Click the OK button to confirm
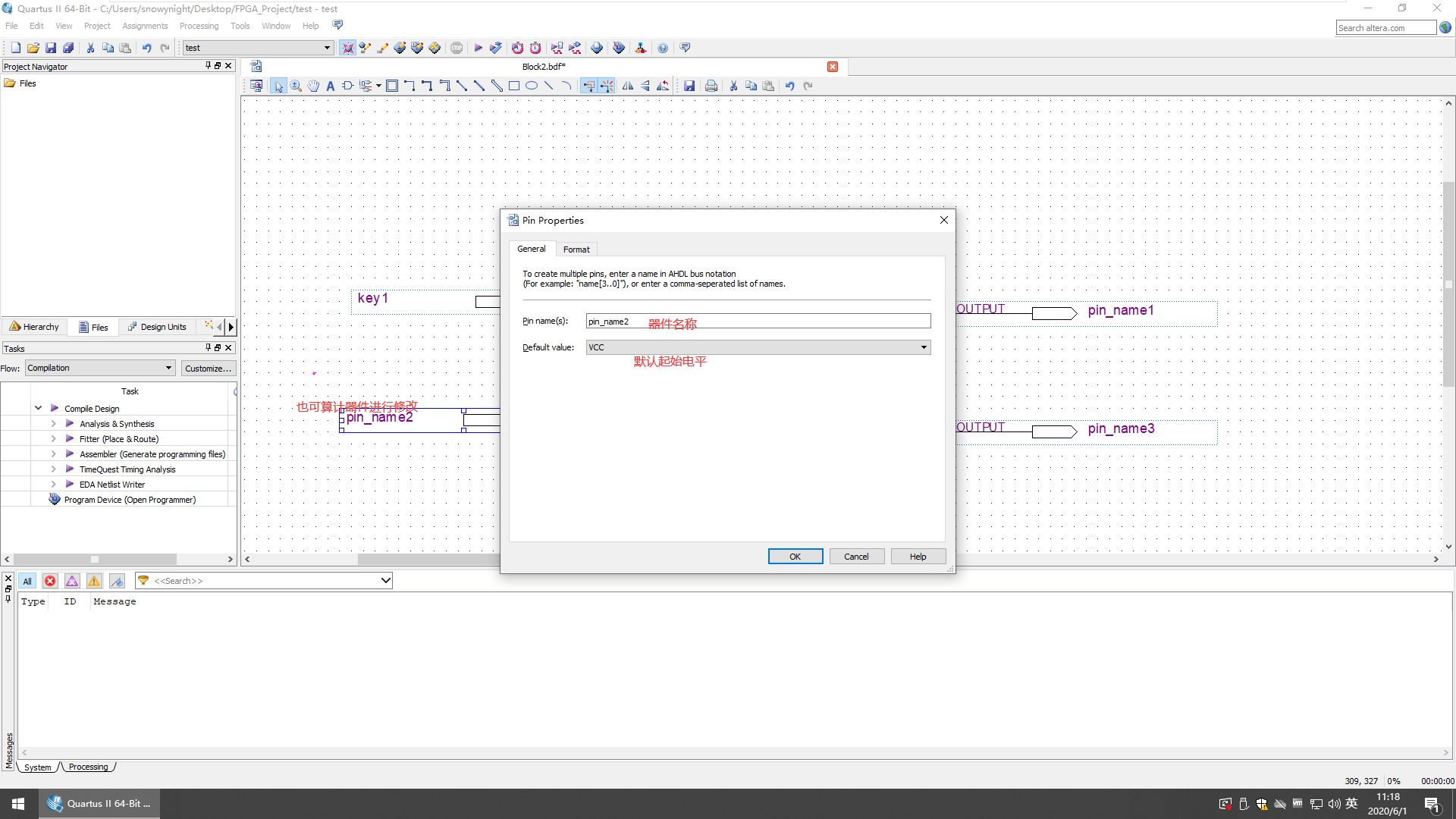Image resolution: width=1456 pixels, height=819 pixels. [x=795, y=556]
